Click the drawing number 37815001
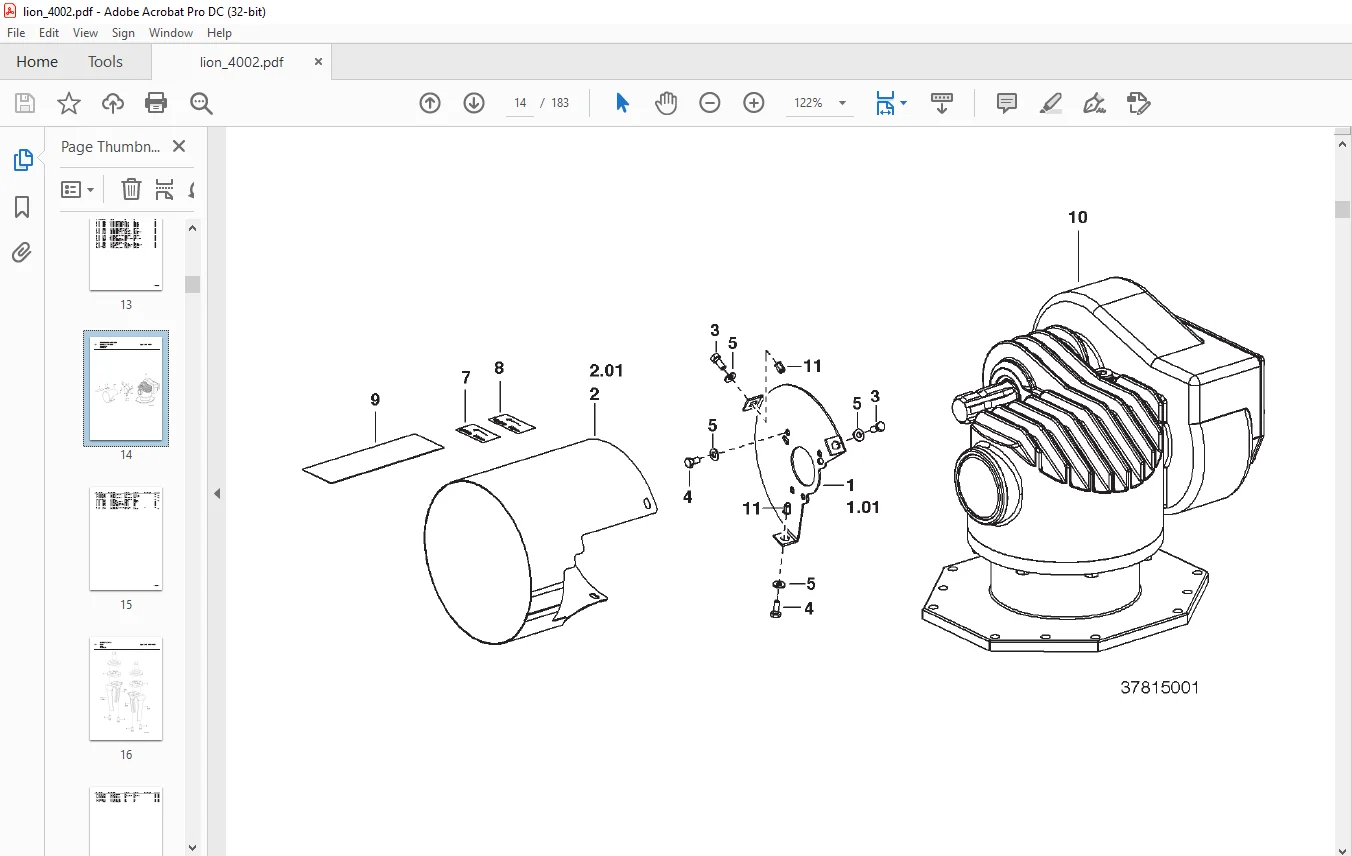The height and width of the screenshot is (856, 1352). click(x=1159, y=687)
